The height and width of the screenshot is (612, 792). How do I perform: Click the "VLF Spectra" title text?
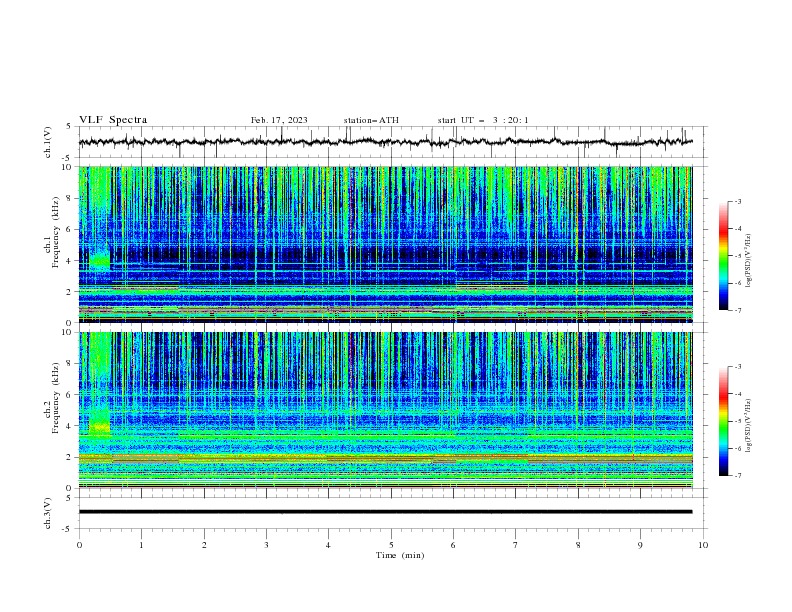tap(113, 120)
